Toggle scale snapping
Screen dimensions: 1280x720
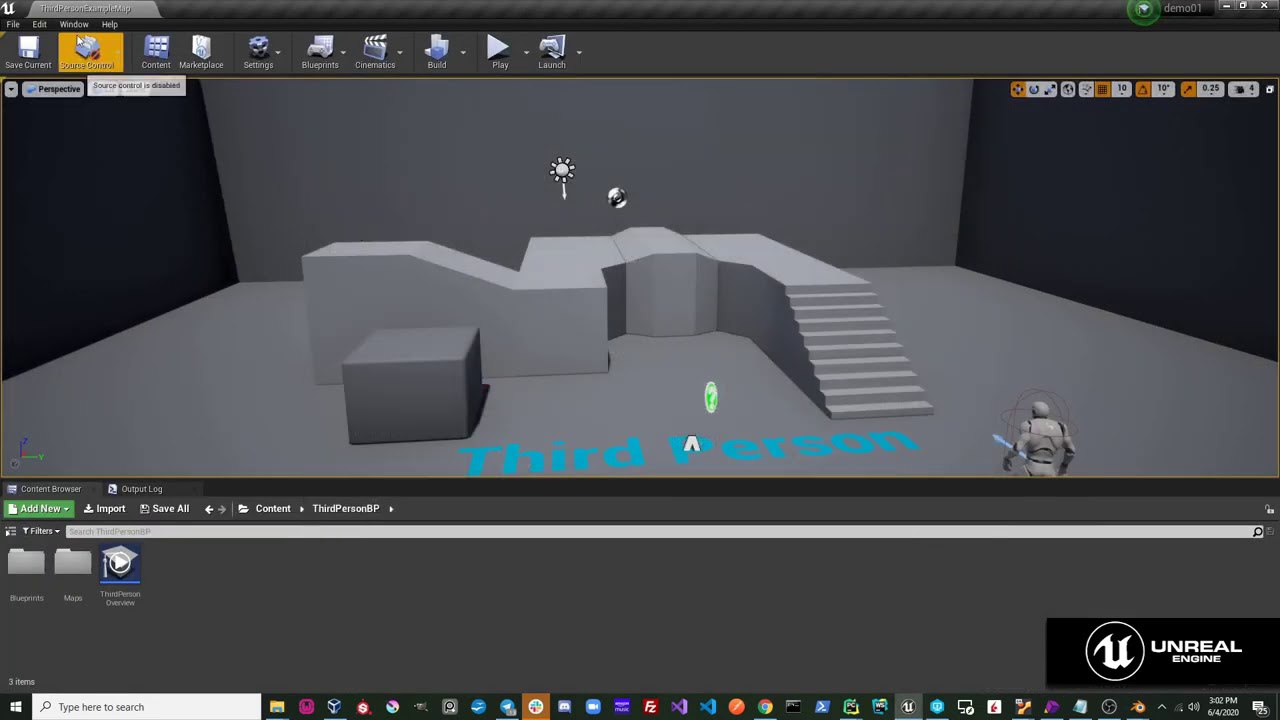(1188, 89)
